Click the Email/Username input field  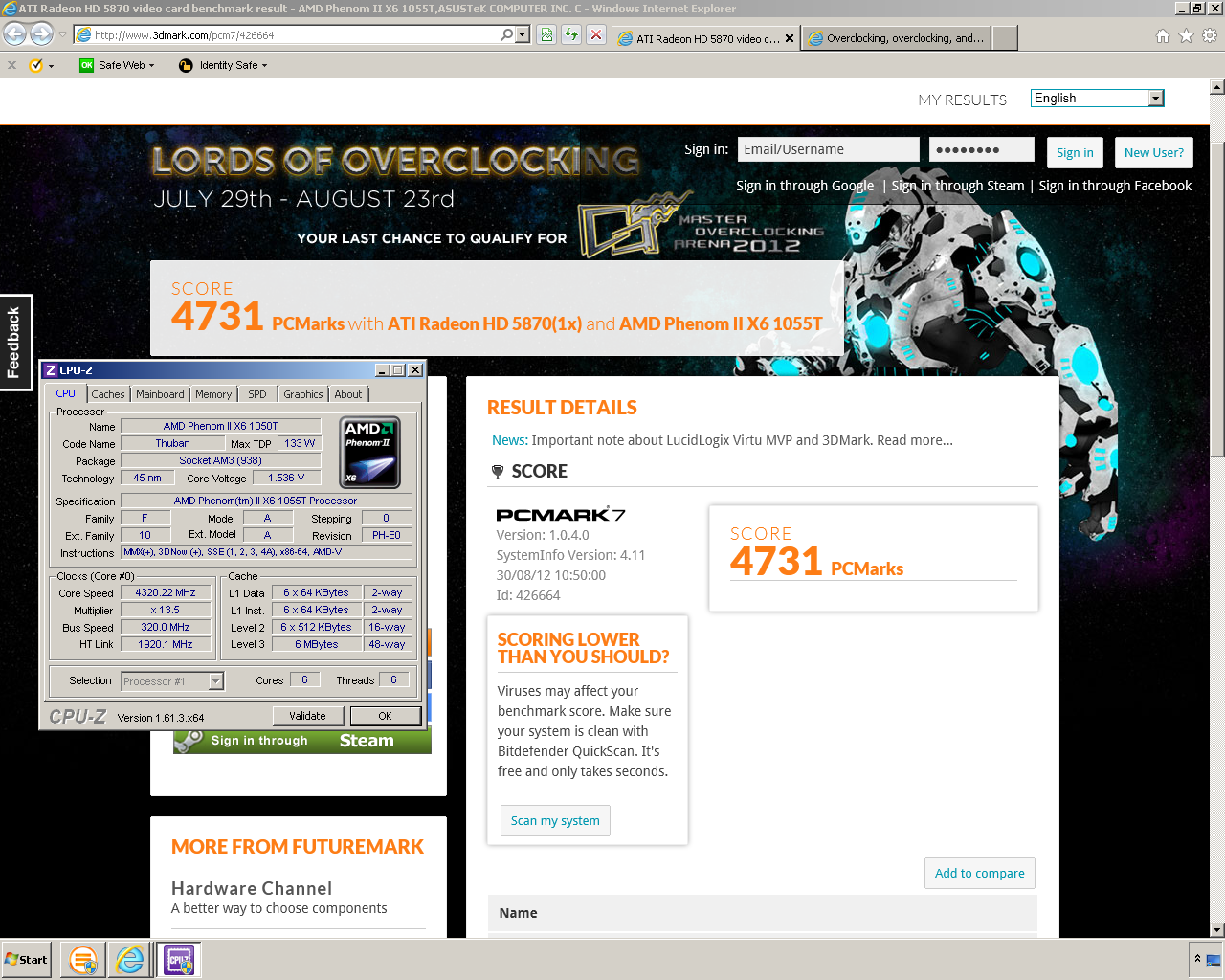[828, 149]
